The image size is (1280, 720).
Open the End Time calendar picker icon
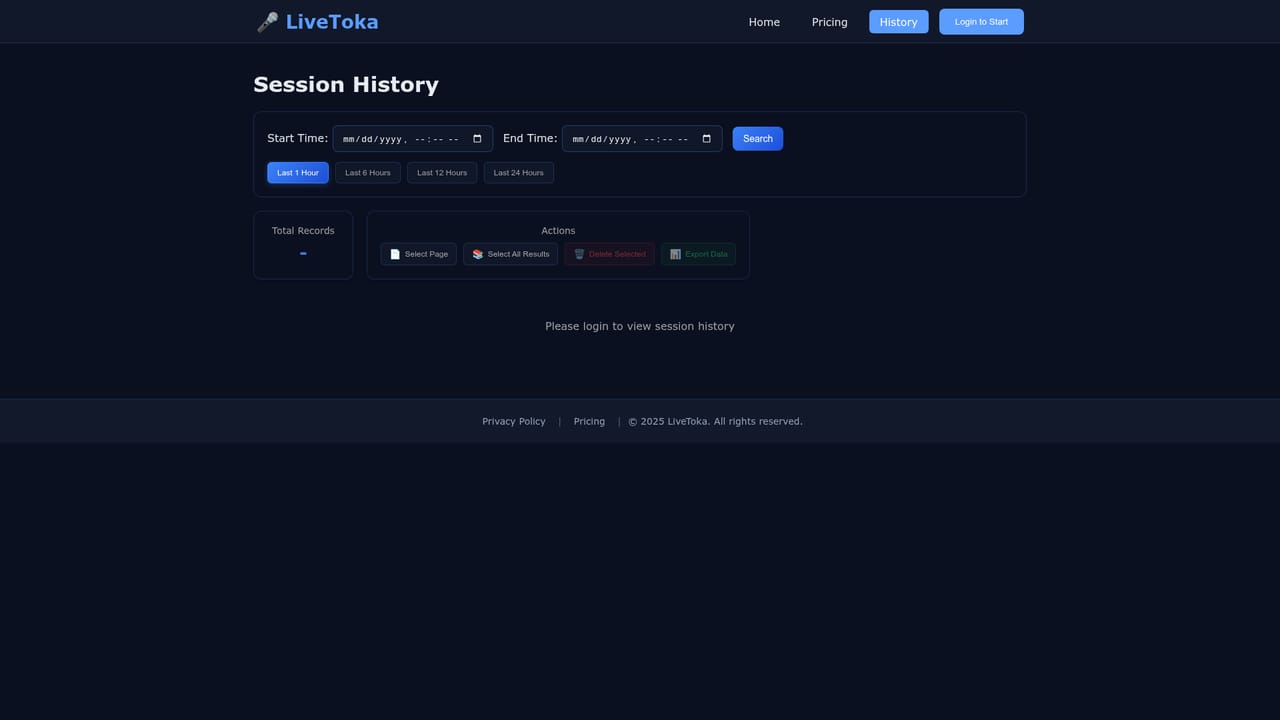point(707,139)
